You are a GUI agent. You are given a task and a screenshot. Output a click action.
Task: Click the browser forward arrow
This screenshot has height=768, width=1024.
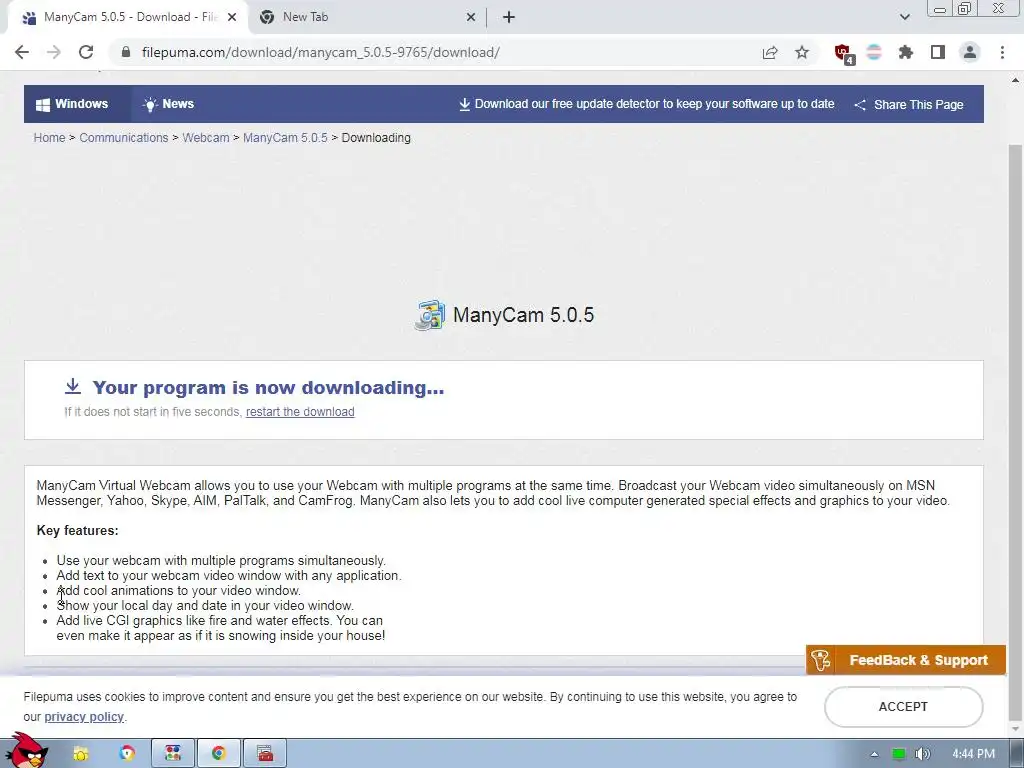pos(54,52)
